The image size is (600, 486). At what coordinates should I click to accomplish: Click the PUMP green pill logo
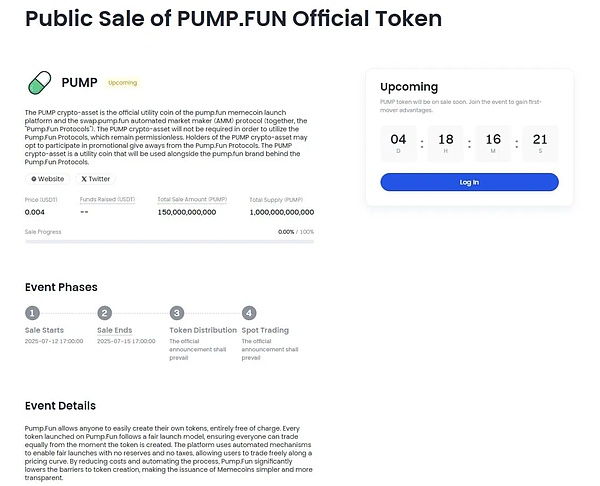pos(39,82)
